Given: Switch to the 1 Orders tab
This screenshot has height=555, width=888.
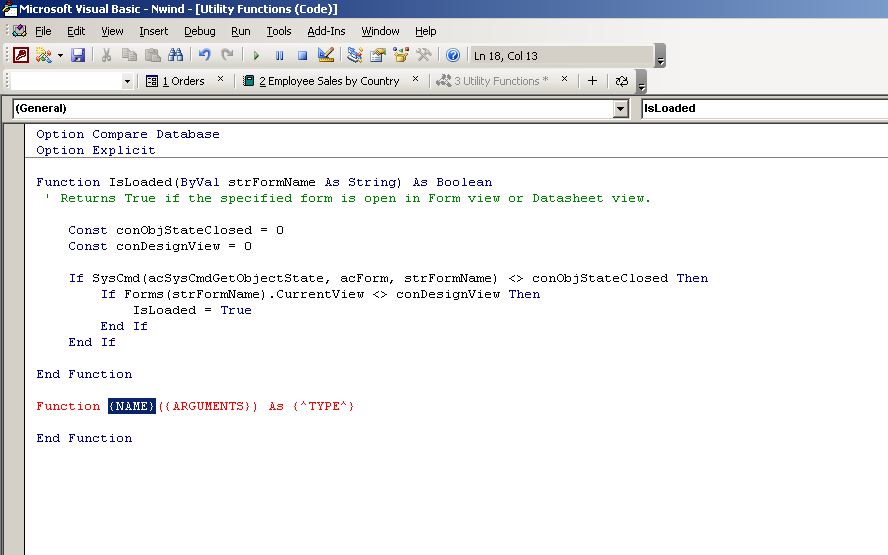Looking at the screenshot, I should pos(175,81).
